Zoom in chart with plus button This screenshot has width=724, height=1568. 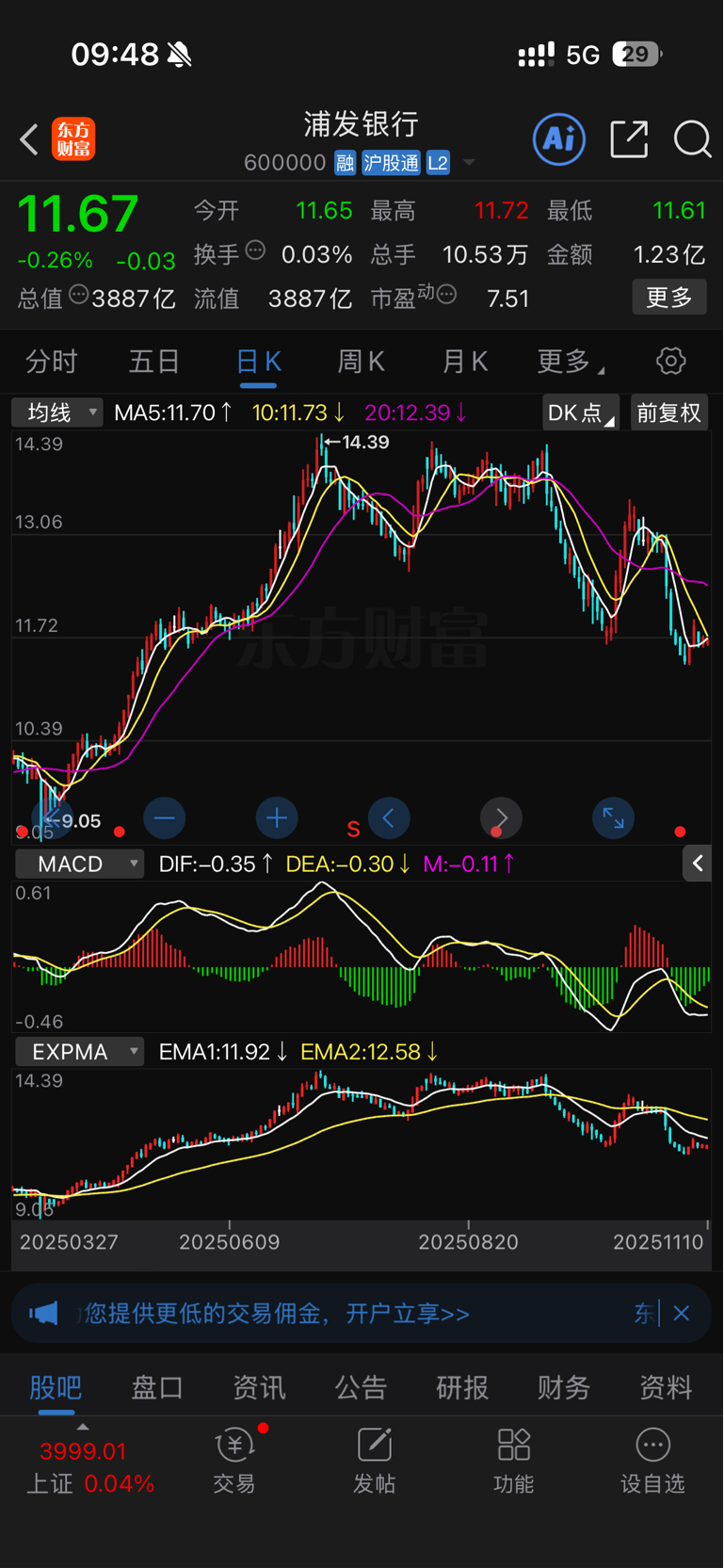tap(277, 818)
